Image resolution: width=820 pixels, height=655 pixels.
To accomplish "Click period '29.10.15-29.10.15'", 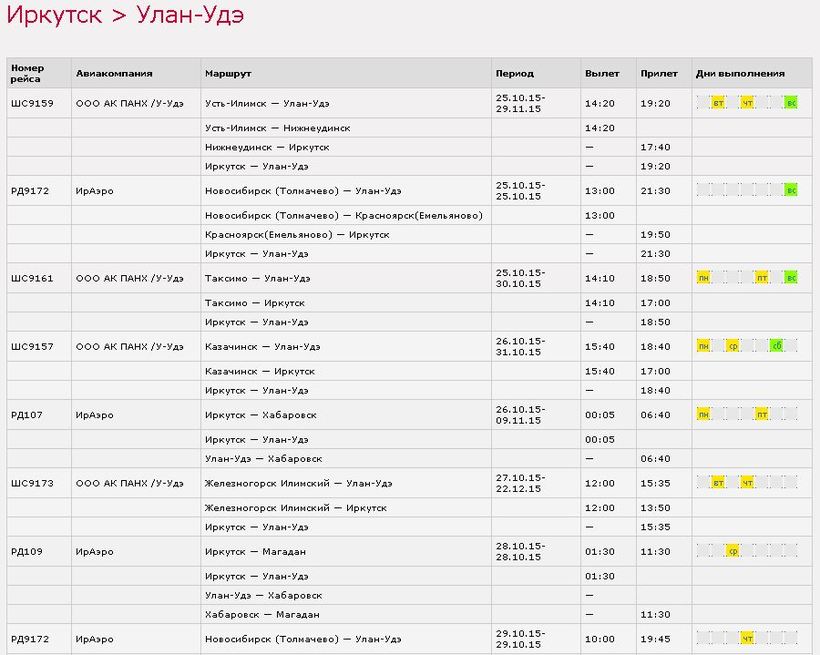I will (520, 639).
